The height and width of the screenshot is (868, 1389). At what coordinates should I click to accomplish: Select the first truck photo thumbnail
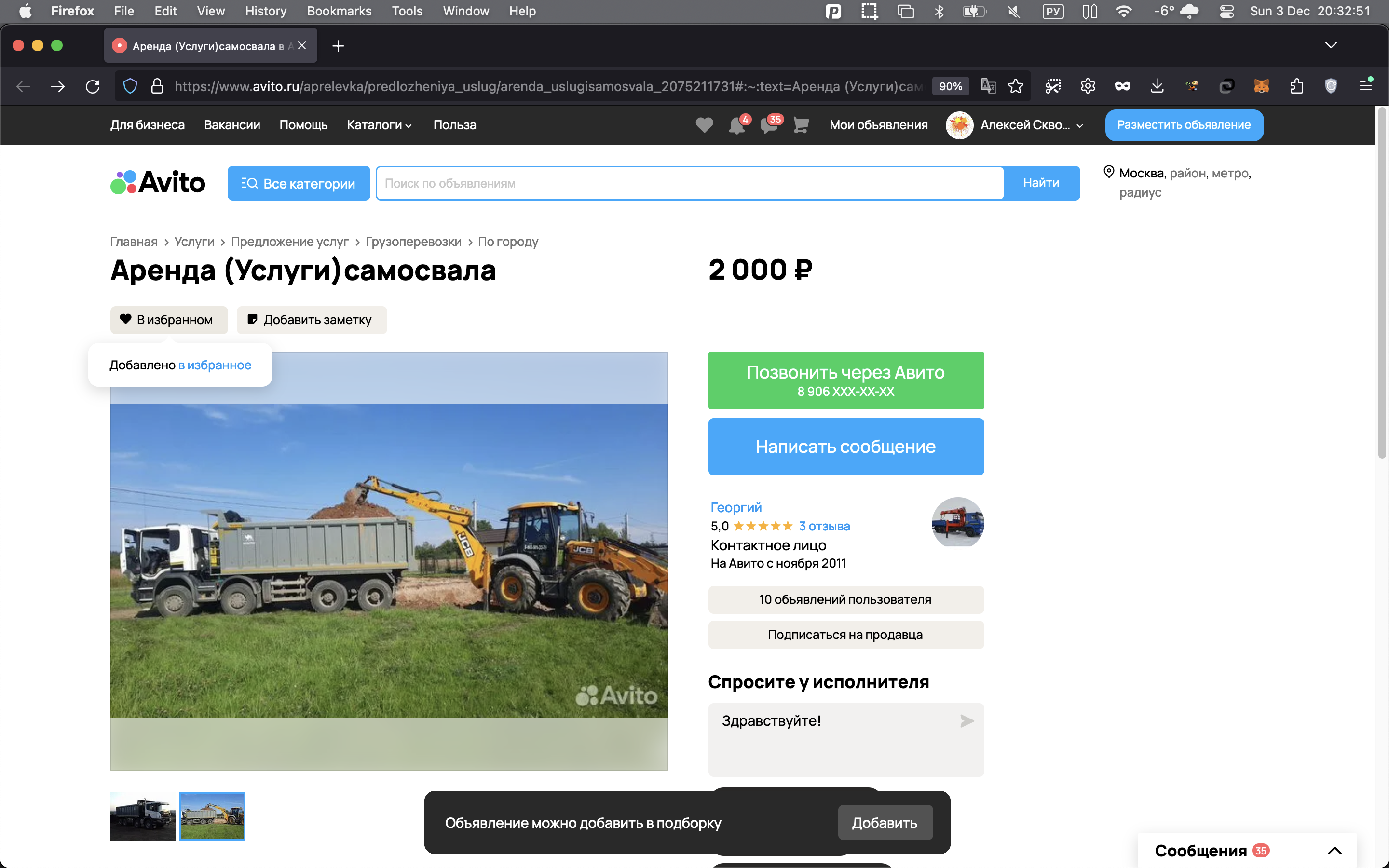point(143,816)
